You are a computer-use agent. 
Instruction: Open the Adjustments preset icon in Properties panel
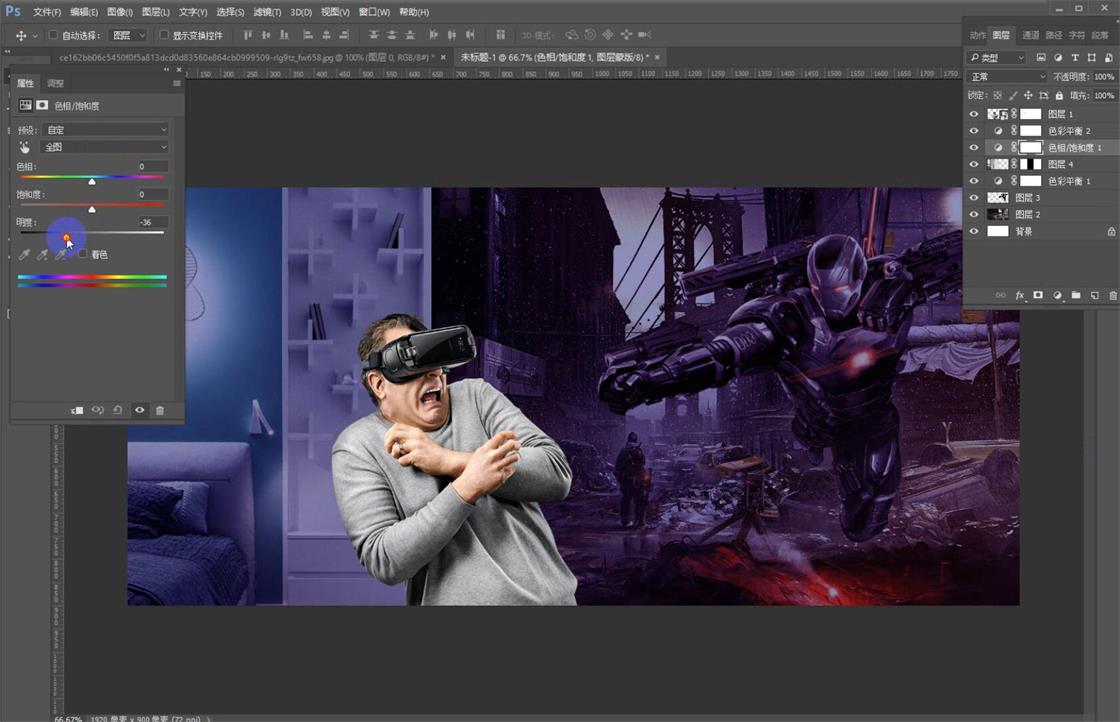coord(25,104)
